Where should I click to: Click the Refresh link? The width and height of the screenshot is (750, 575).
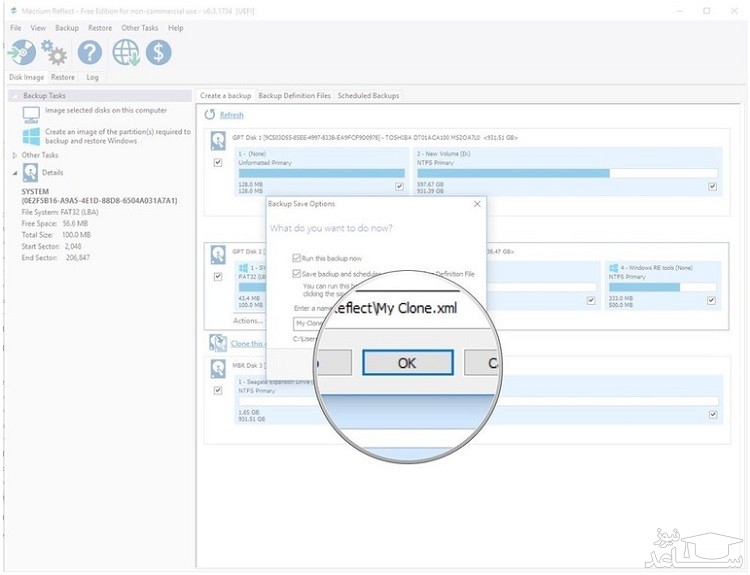[x=231, y=115]
